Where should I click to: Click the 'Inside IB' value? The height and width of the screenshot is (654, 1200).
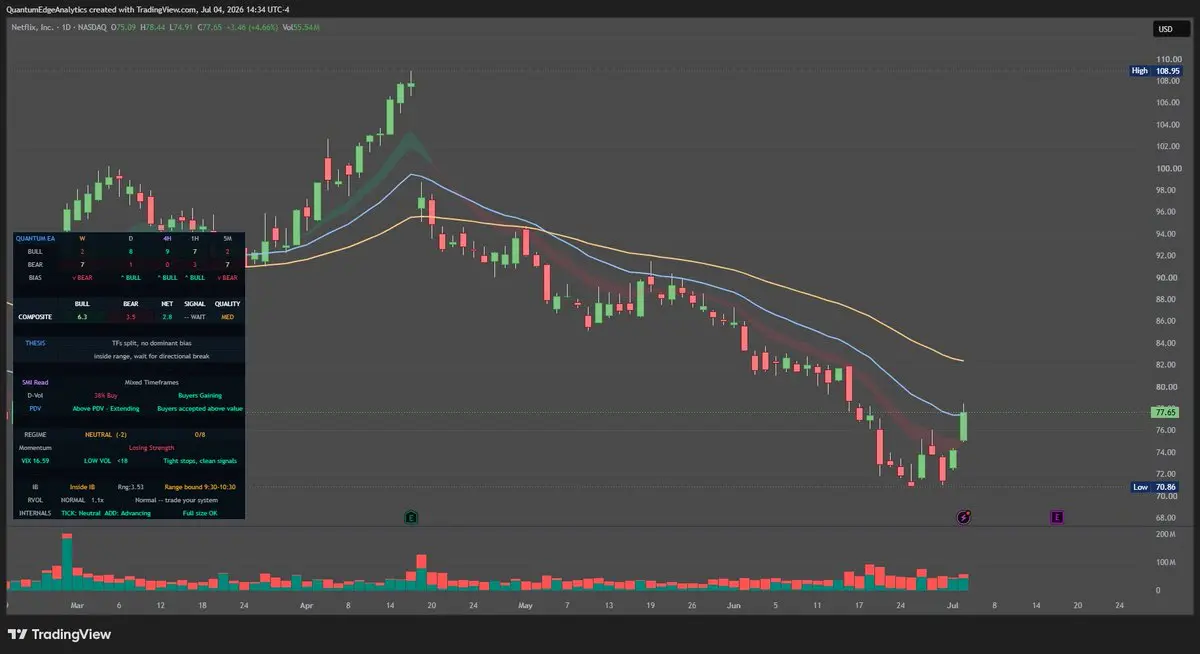82,486
